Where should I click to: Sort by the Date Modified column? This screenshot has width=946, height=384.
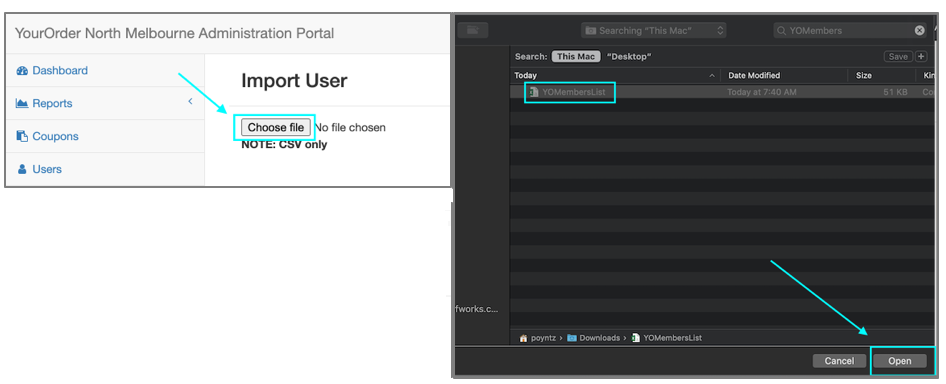coord(754,75)
